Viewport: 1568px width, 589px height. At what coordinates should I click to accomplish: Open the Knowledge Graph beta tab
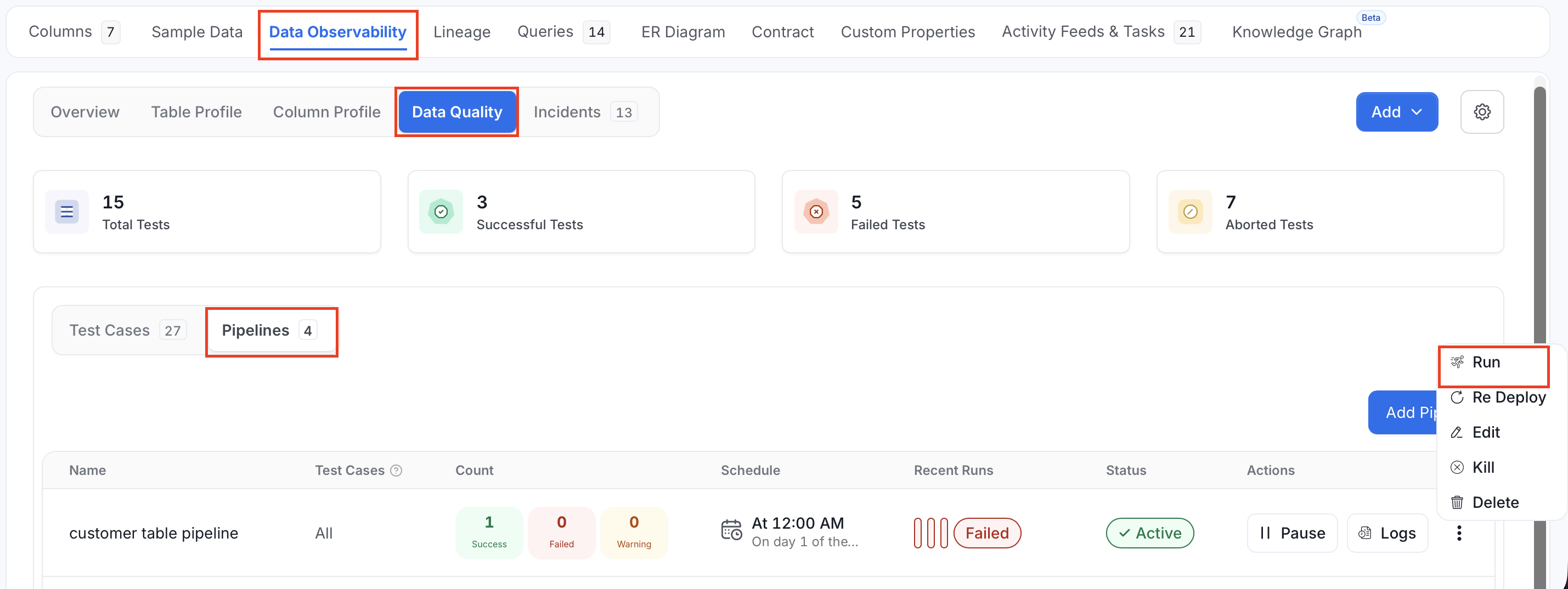click(1296, 32)
